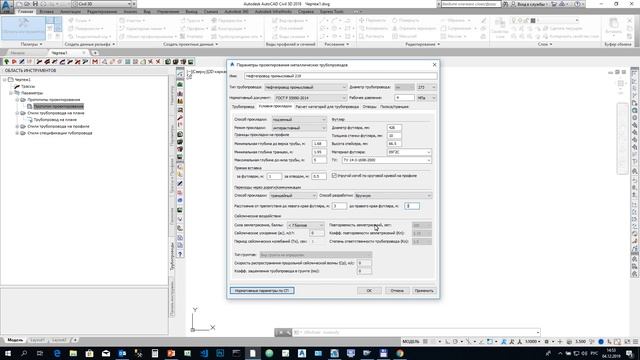Click the command line input at bottom
Screen dimensions: 640x360
tap(416, 332)
